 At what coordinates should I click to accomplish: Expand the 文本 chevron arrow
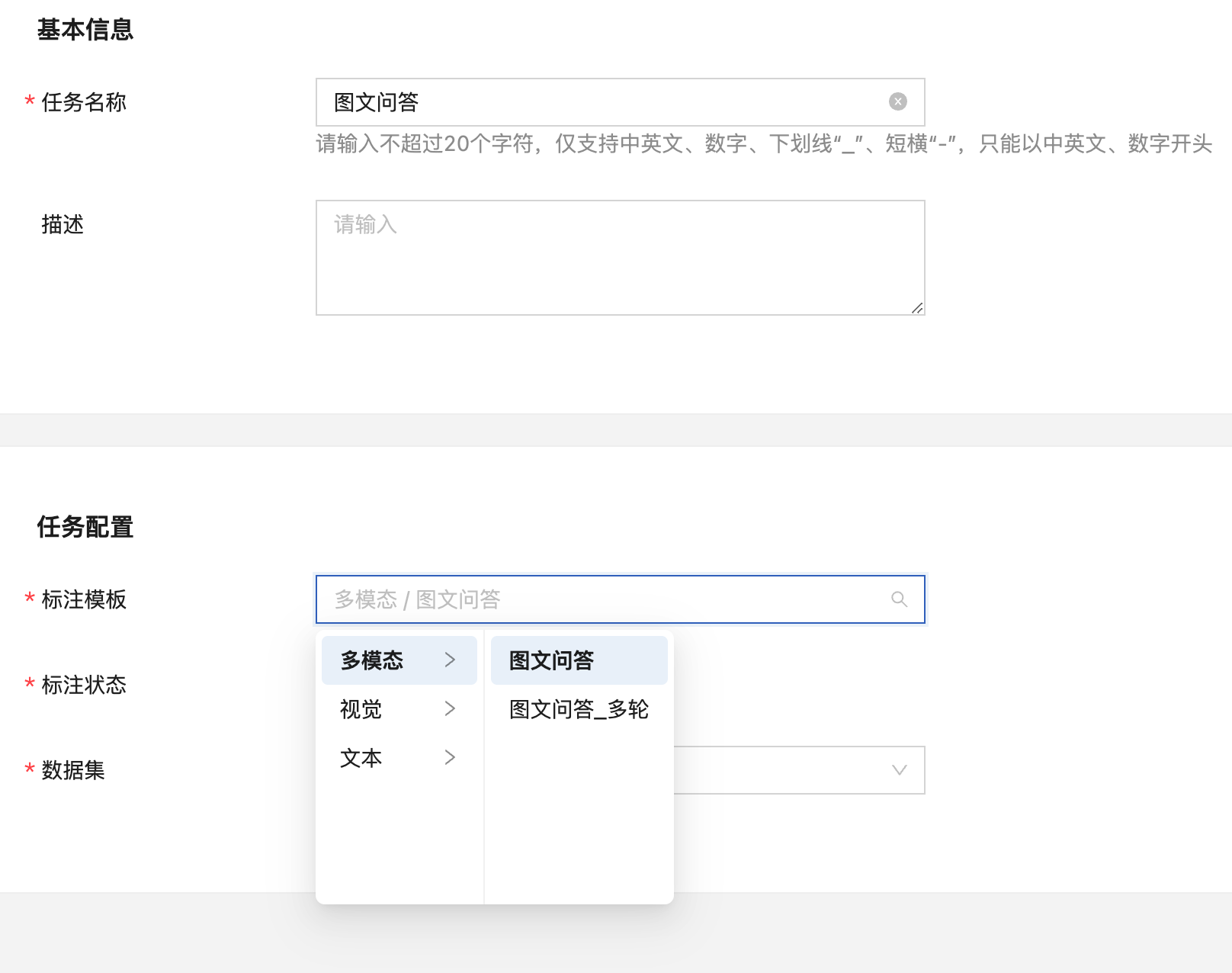tap(450, 758)
